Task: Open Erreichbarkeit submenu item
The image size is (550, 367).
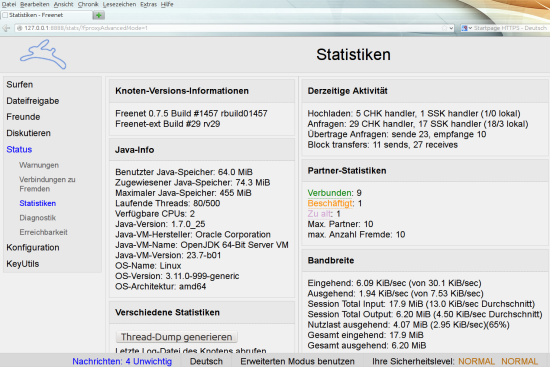Action: click(43, 232)
